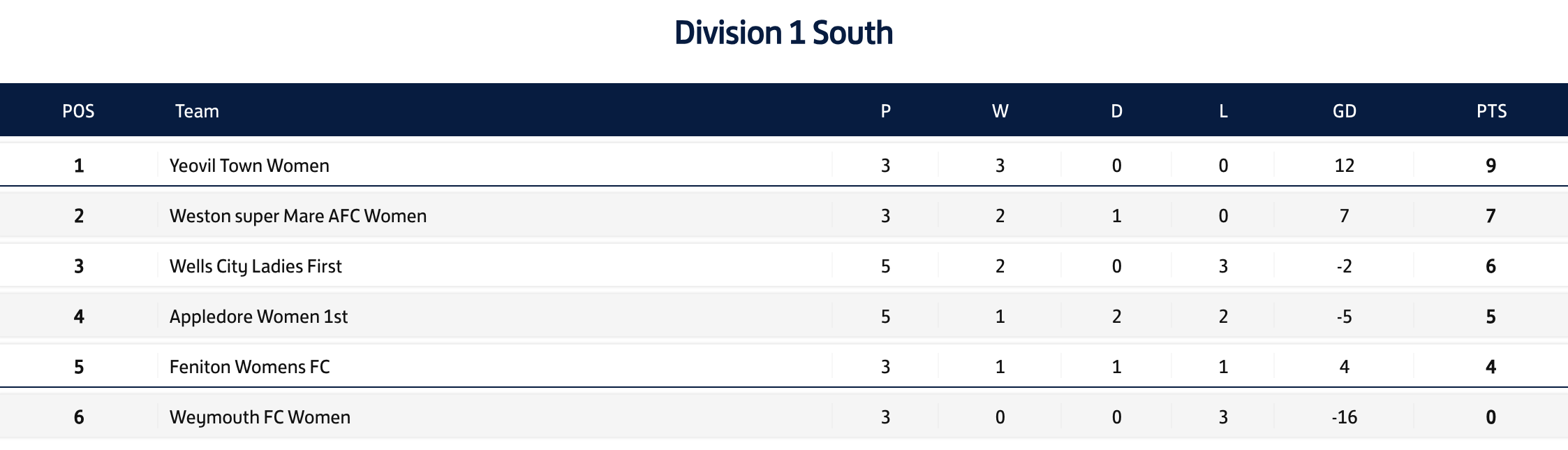Click the GD column header
Viewport: 1568px width, 450px height.
(1344, 111)
